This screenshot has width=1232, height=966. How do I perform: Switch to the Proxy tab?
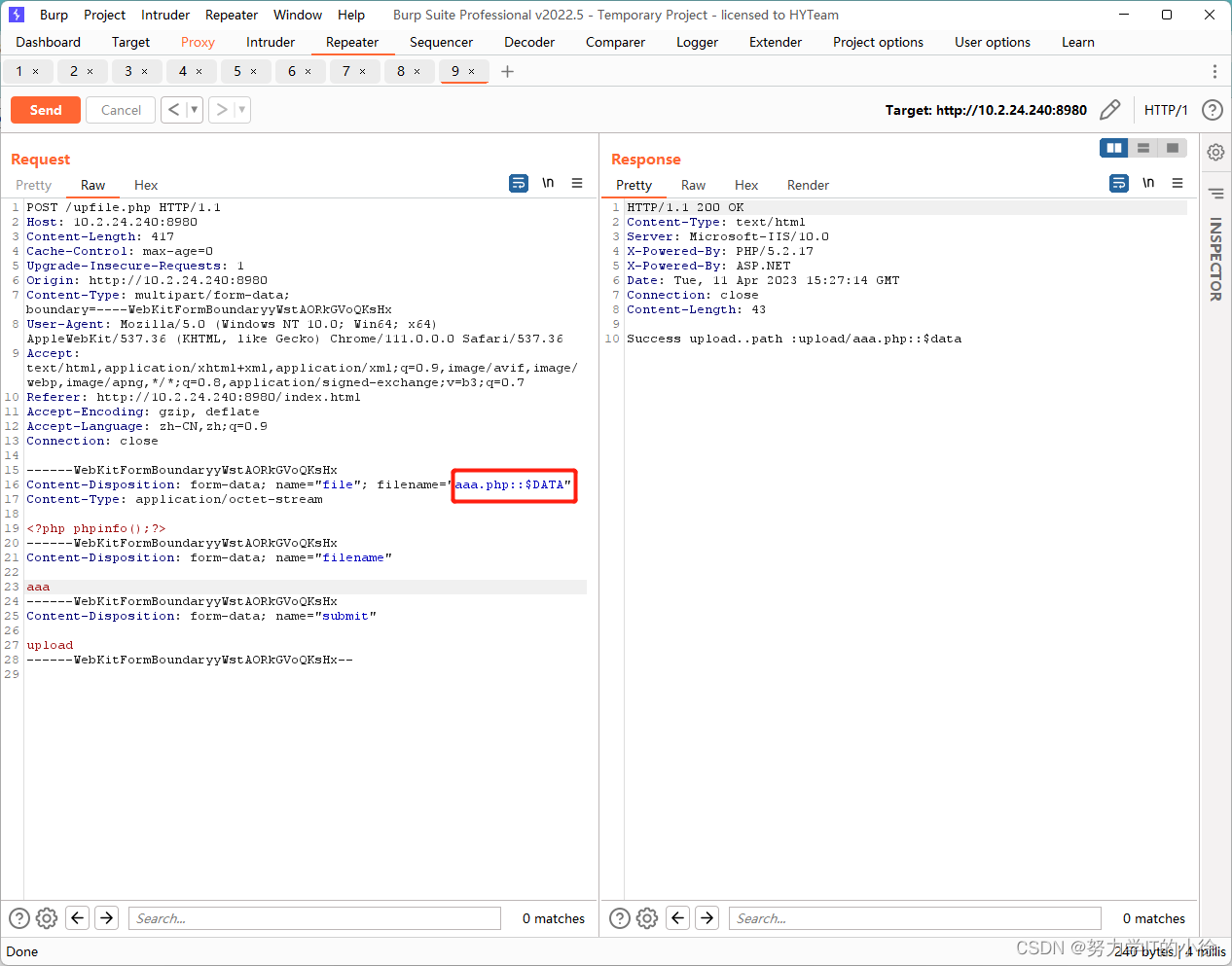point(198,42)
